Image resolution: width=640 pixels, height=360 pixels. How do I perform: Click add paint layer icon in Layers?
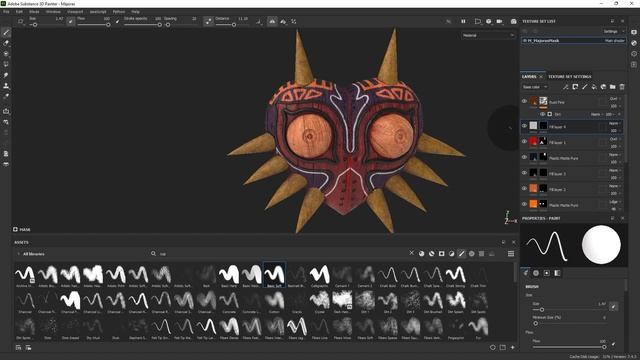pyautogui.click(x=584, y=87)
